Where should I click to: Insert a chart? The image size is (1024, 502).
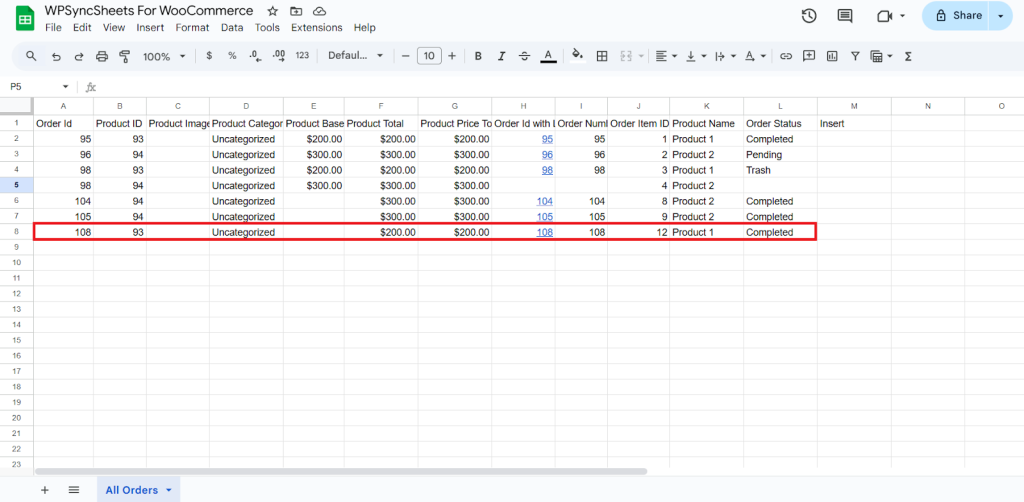832,56
